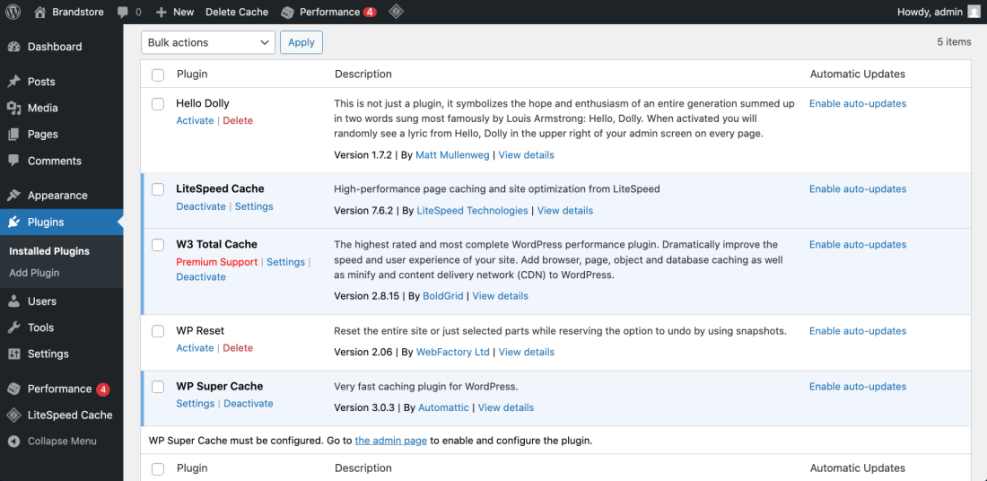Click the Dashboard gauge icon
The height and width of the screenshot is (481, 987).
pos(14,47)
